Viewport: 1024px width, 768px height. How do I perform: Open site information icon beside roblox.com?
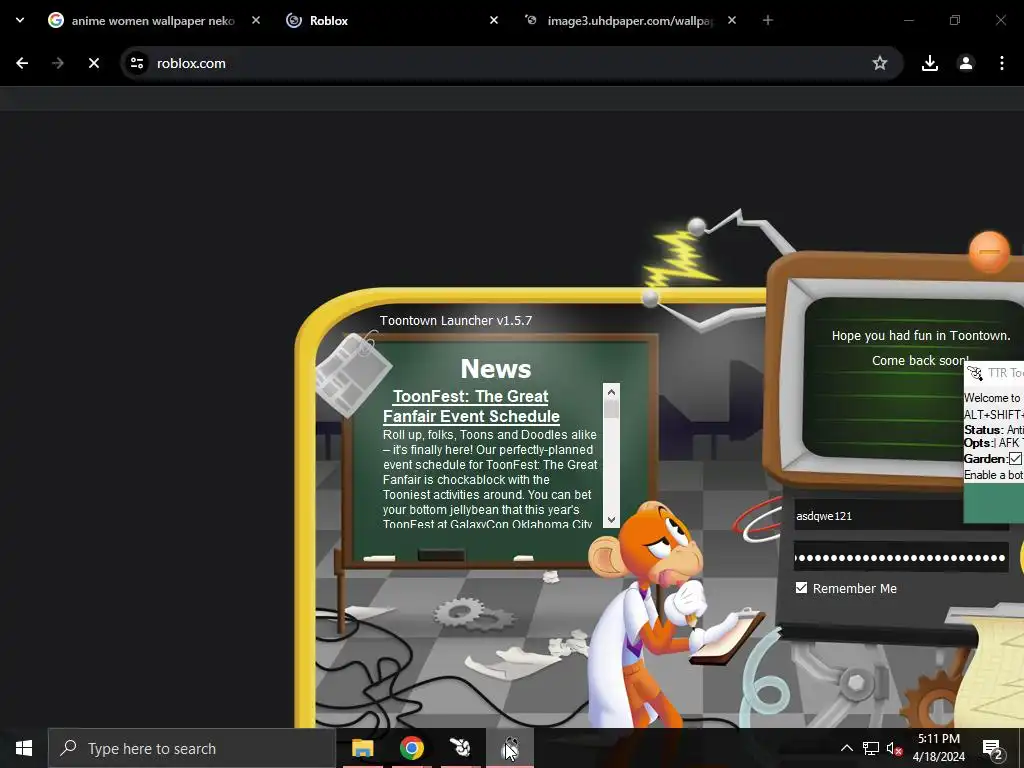tap(137, 63)
